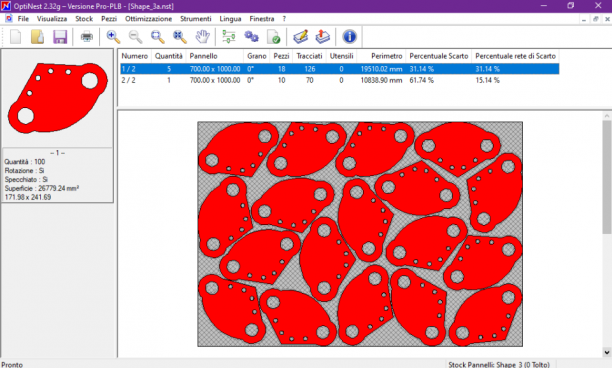612x368 pixels.
Task: Open the Ottimizzazione menu
Action: click(x=148, y=19)
